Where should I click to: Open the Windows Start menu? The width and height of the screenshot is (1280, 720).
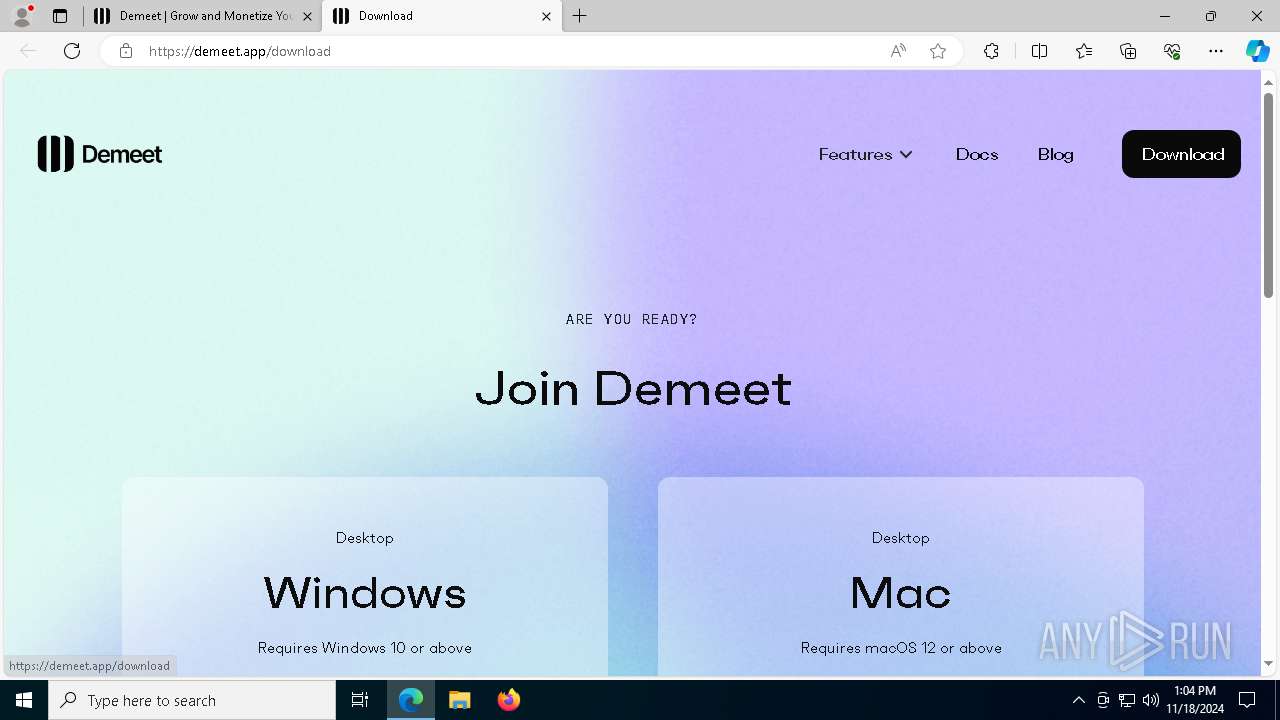coord(24,700)
